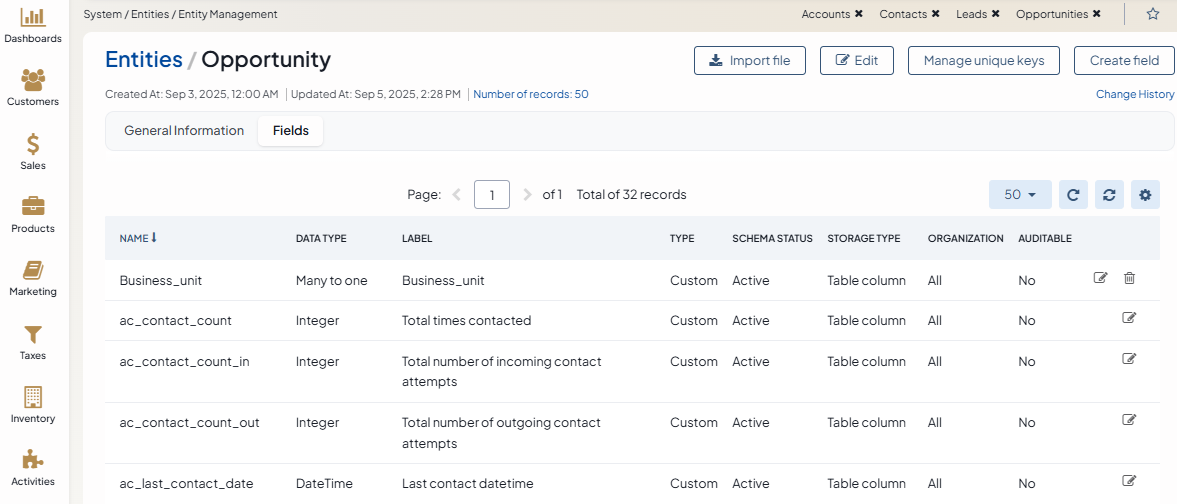
Task: Expand the 50 per-page dropdown
Action: [1019, 195]
